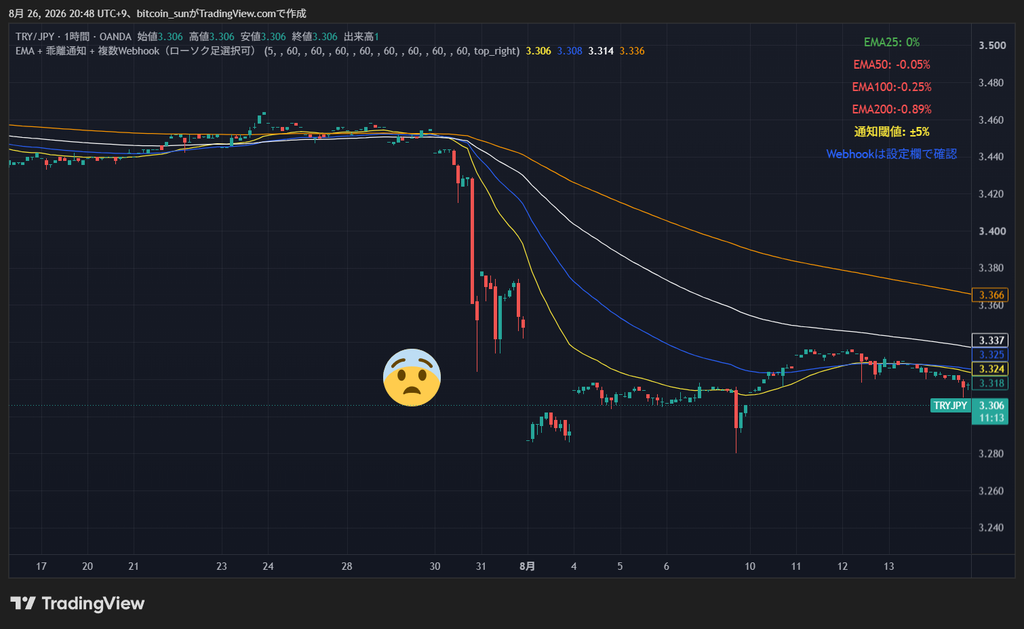Screen dimensions: 1024x629
Task: Click the EMA50: -0.05% table entry
Action: (891, 65)
